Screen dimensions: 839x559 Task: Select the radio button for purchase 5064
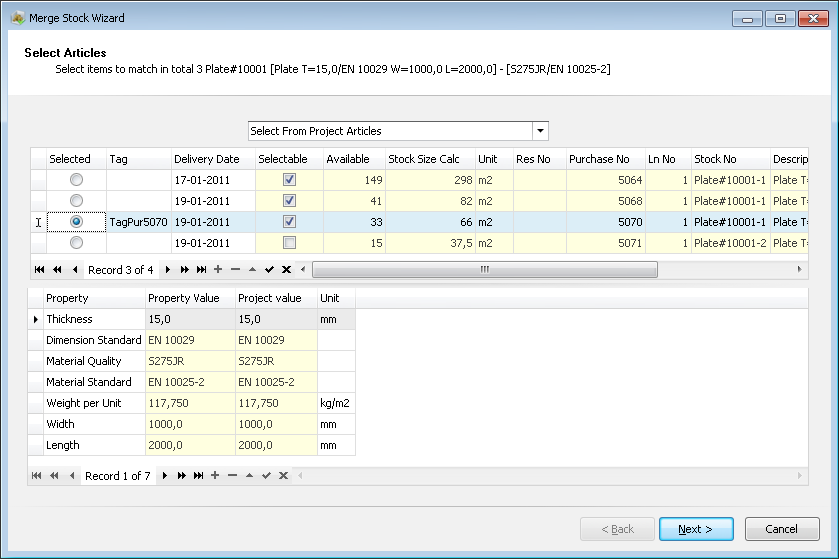pyautogui.click(x=76, y=180)
